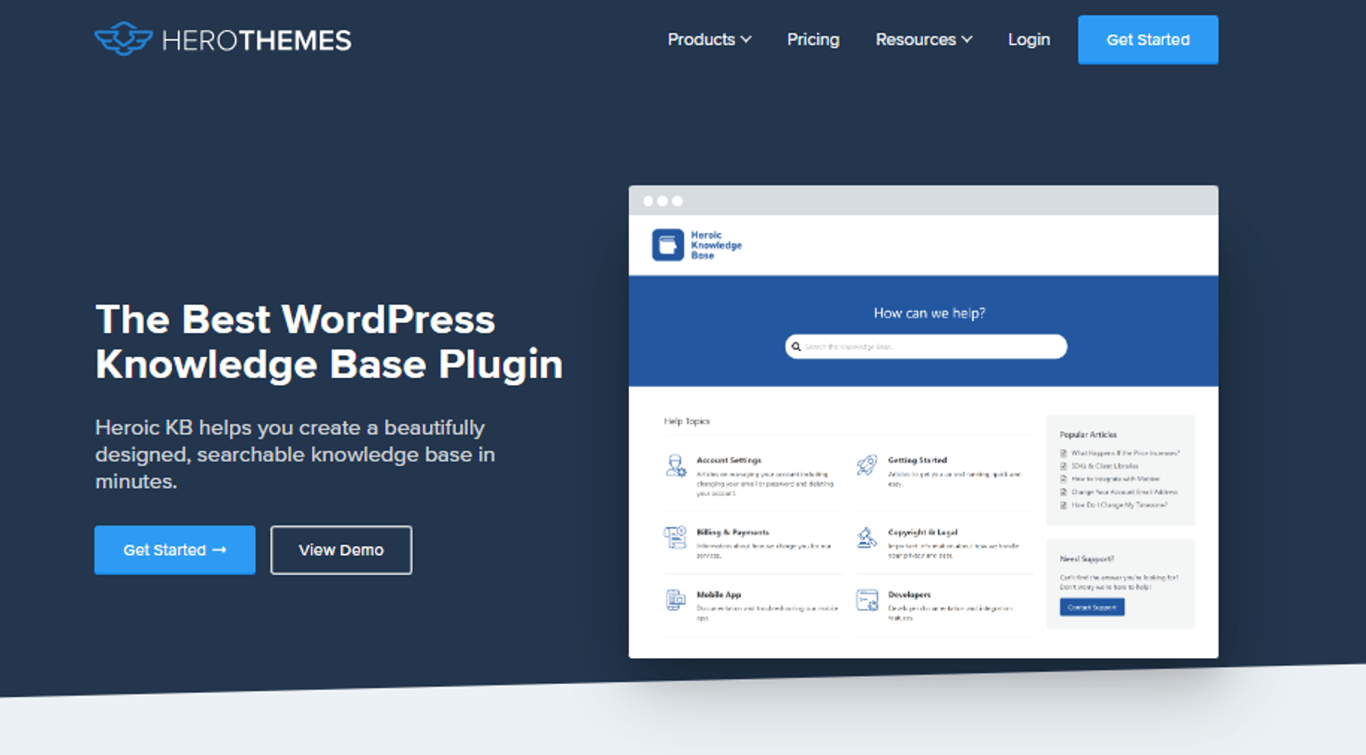Select the 'Getting Started' topic title
Image resolution: width=1366 pixels, height=755 pixels.
coord(917,460)
